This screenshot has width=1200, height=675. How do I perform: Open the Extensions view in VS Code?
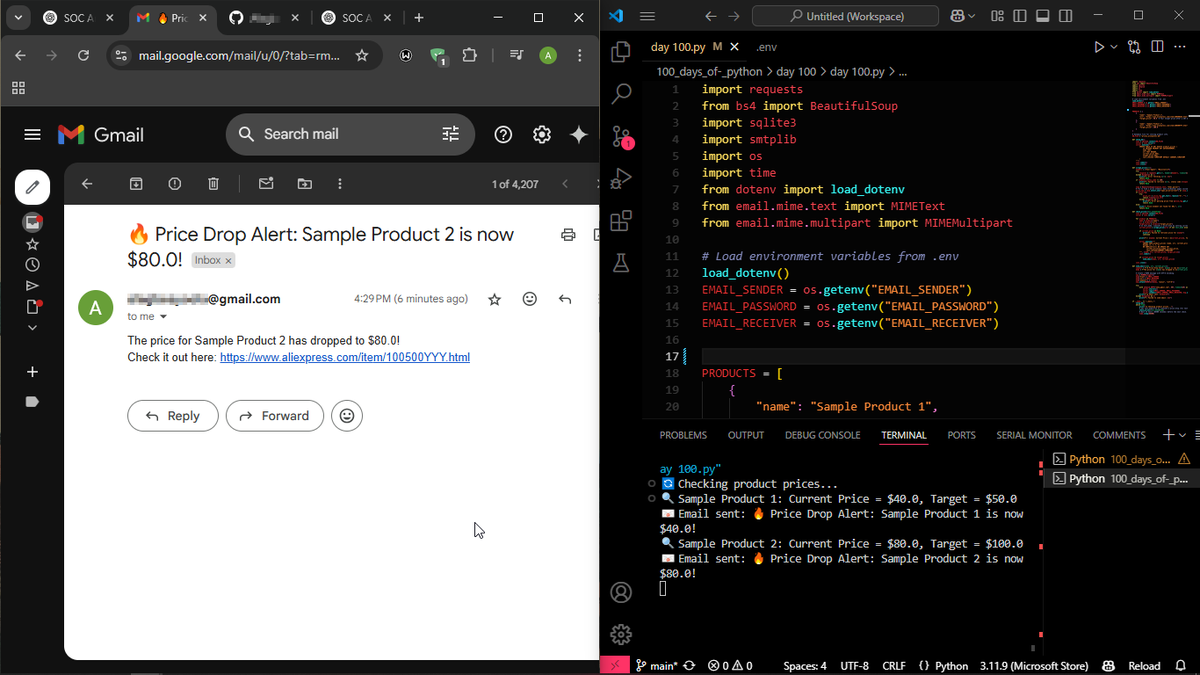coord(621,221)
